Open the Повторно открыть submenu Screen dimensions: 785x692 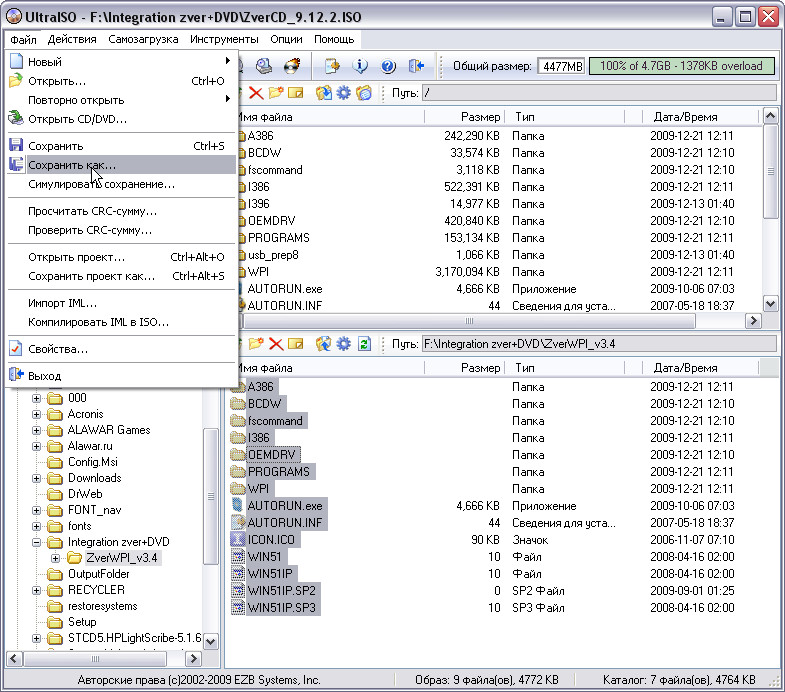coord(122,100)
